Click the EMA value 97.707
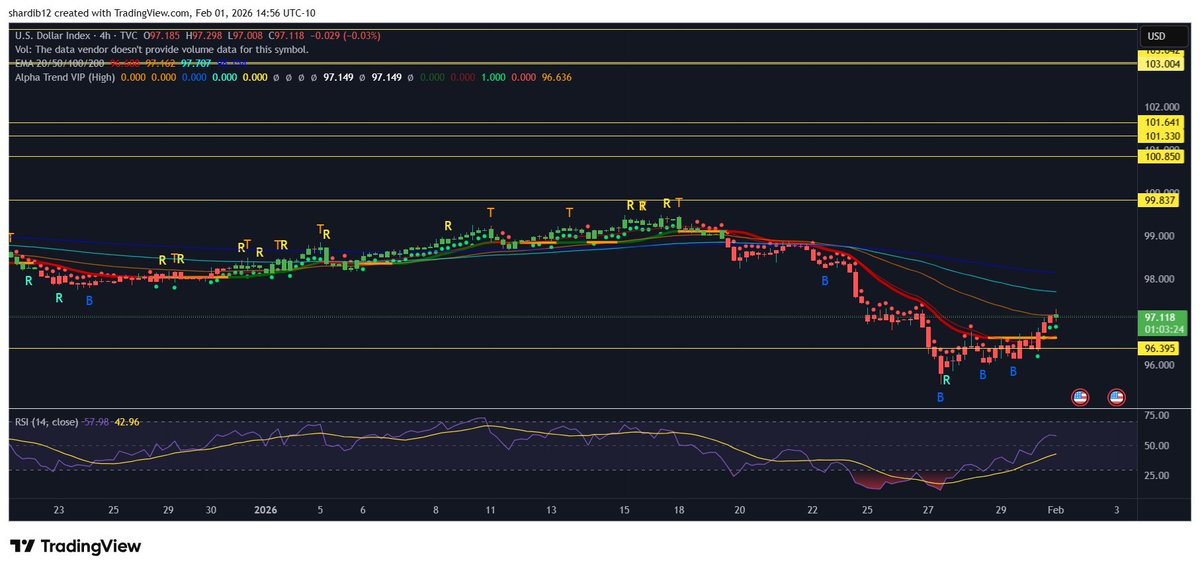This screenshot has width=1200, height=571. coord(197,62)
